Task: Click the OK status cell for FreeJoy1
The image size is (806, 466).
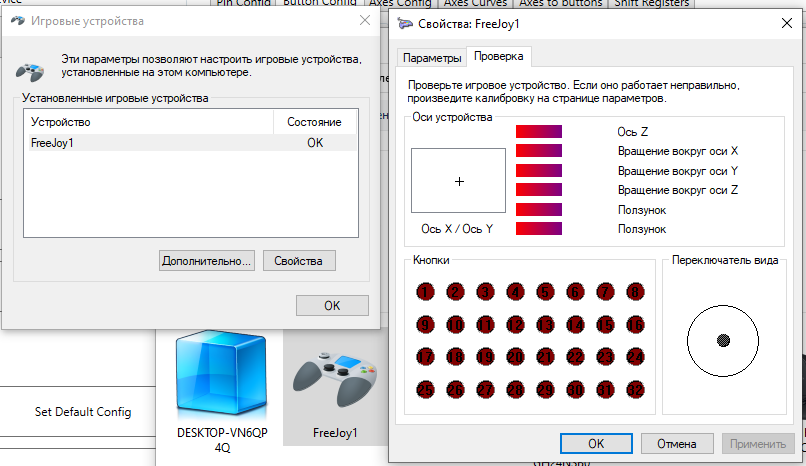Action: click(x=315, y=143)
